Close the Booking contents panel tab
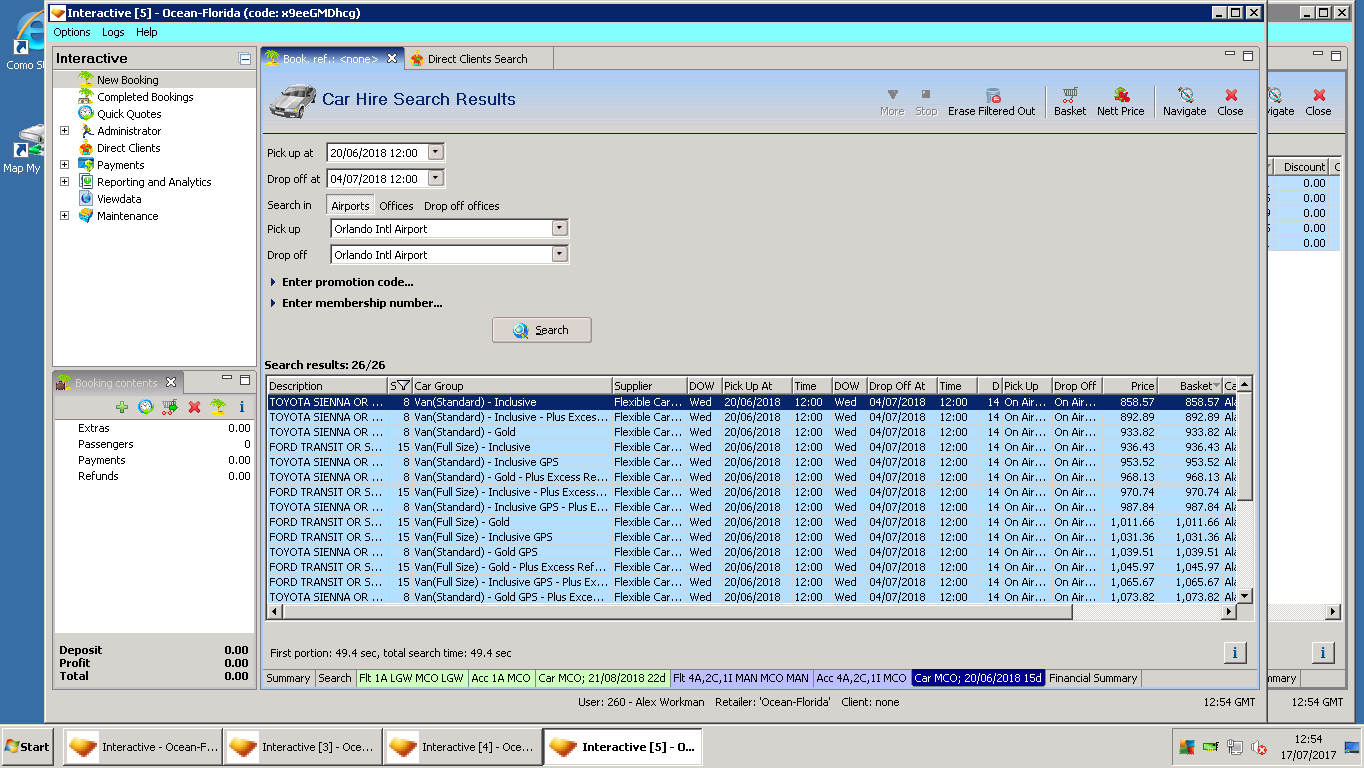1364x768 pixels. tap(171, 382)
